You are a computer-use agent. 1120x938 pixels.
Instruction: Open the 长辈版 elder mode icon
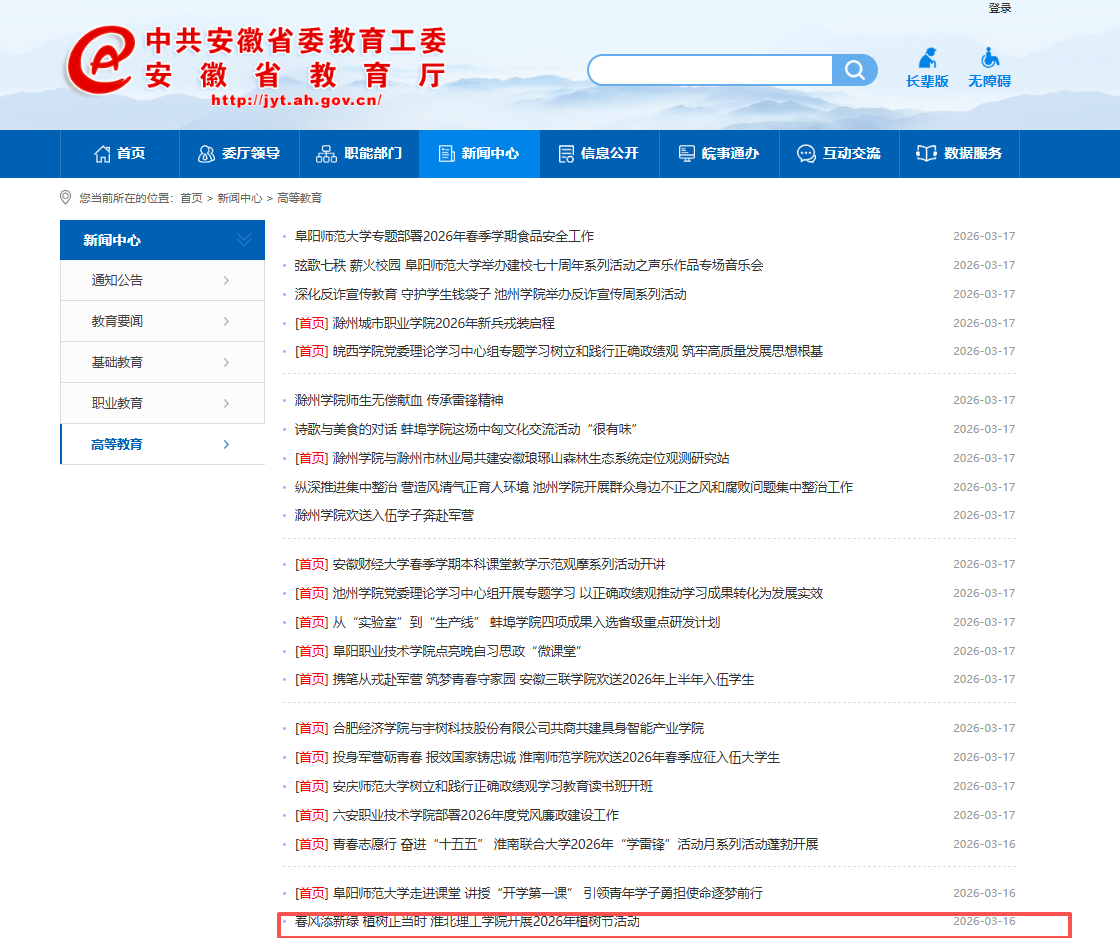pos(927,60)
